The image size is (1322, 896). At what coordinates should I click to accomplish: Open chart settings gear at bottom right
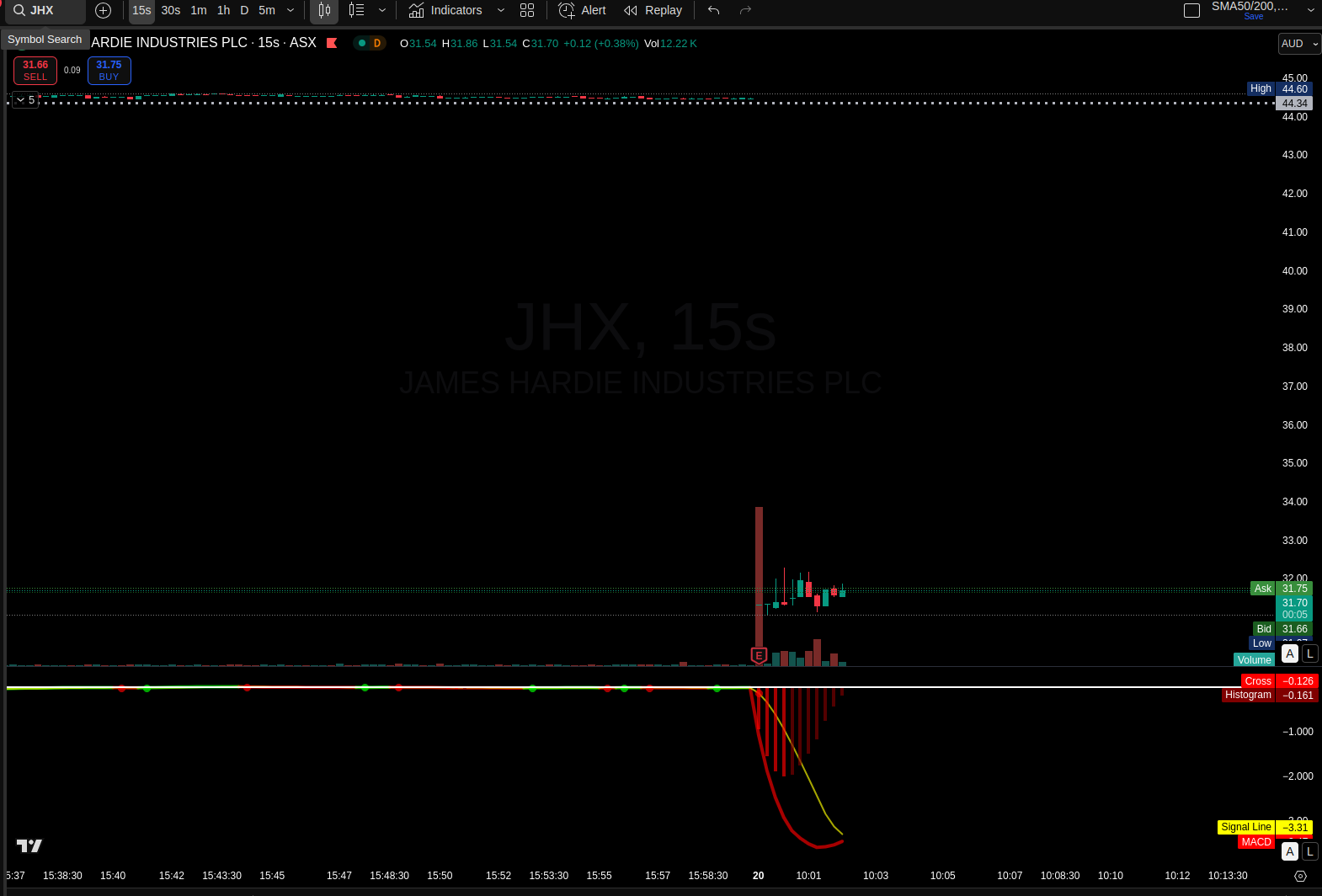pos(1300,876)
